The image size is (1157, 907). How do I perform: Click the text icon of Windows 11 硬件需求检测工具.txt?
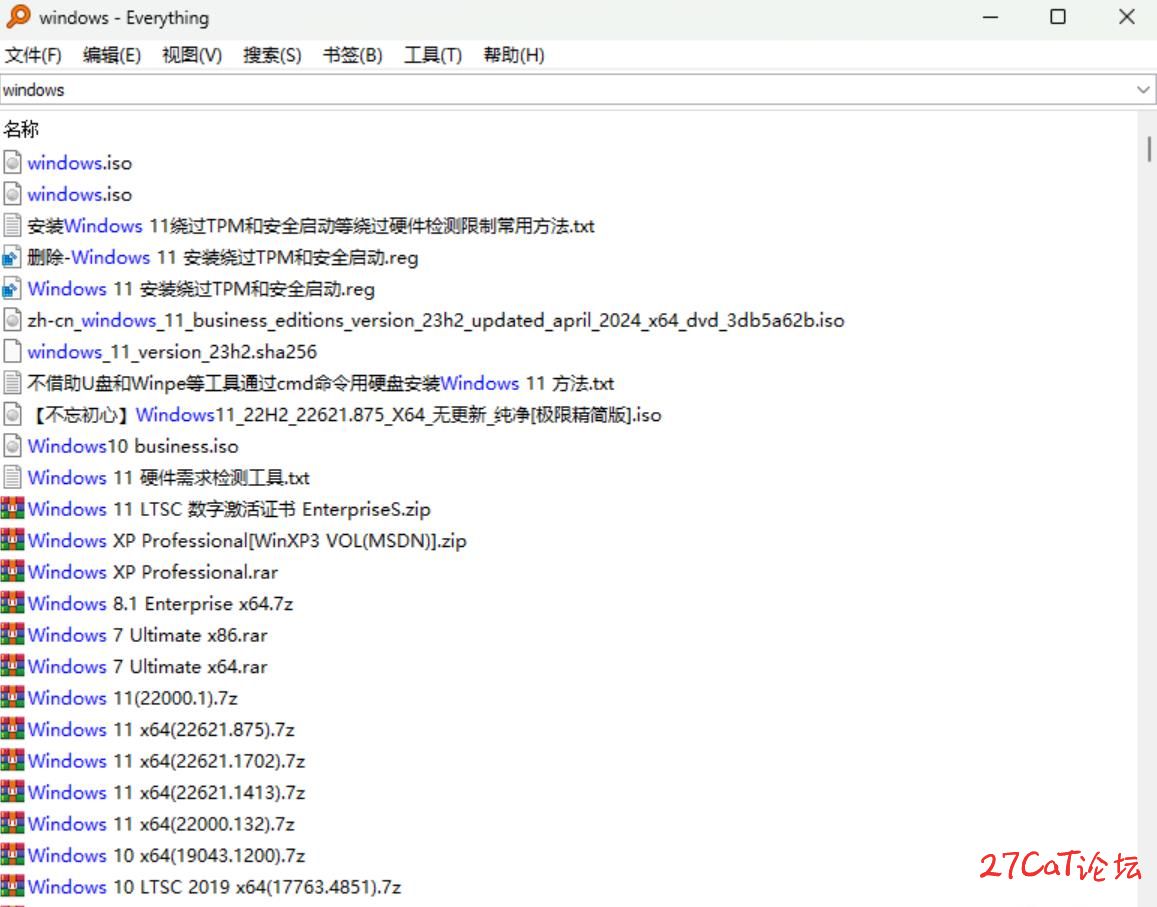click(12, 477)
